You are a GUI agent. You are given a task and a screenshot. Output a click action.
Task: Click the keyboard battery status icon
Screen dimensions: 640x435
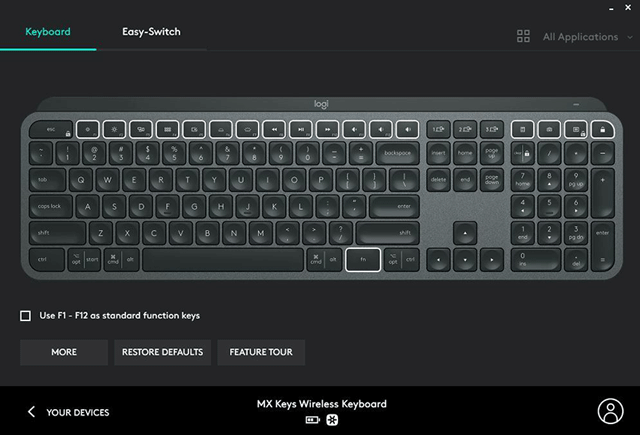[313, 420]
